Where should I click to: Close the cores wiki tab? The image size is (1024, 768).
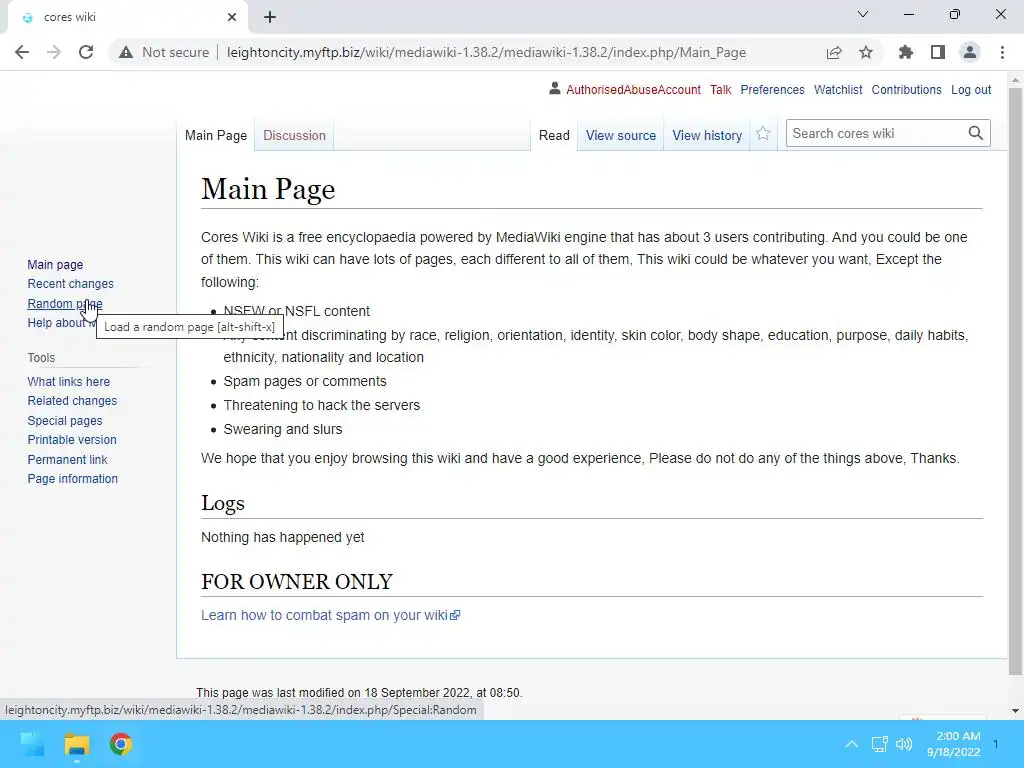(x=232, y=17)
